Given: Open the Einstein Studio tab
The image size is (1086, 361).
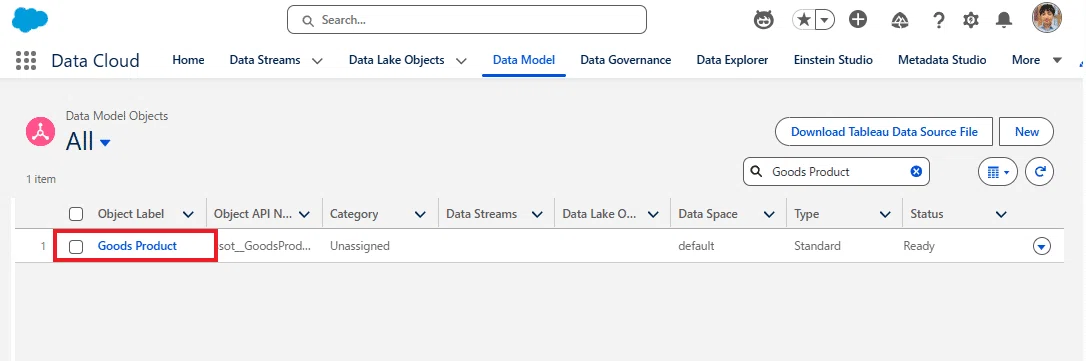Looking at the screenshot, I should coord(833,60).
